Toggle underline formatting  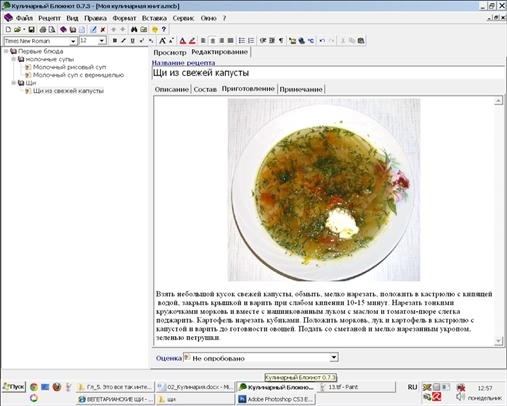(x=132, y=41)
